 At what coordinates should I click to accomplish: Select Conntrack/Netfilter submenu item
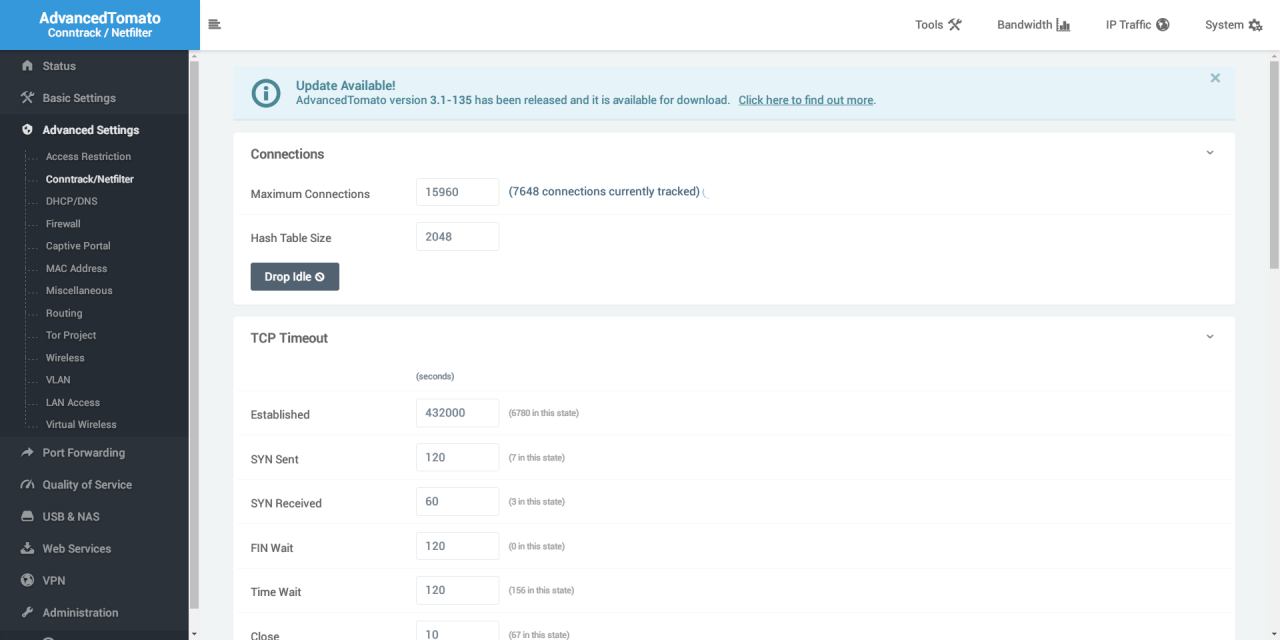coord(89,179)
